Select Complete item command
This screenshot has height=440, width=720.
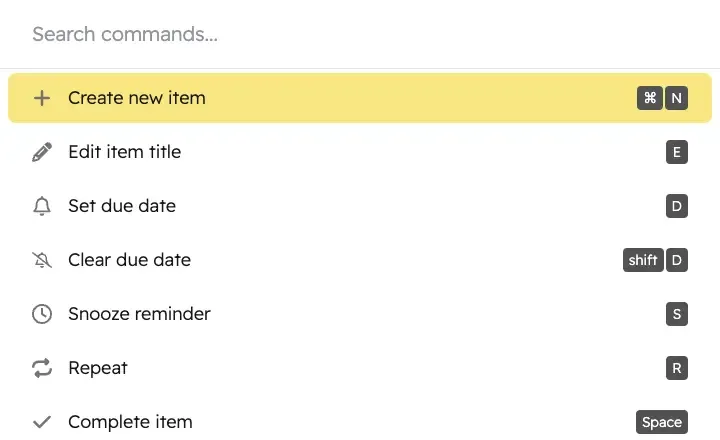pyautogui.click(x=360, y=422)
